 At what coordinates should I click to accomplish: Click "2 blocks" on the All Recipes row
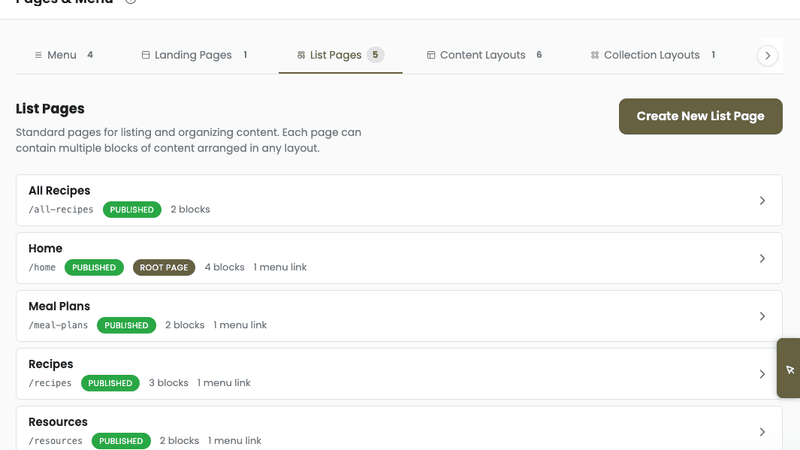tap(190, 209)
